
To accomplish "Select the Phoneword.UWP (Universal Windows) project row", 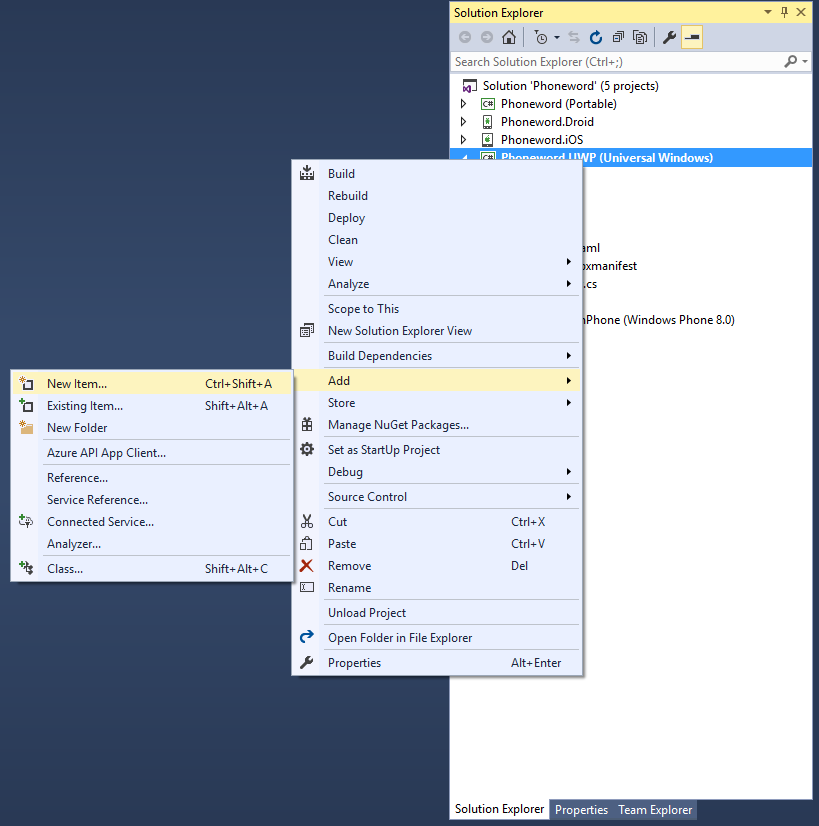I will (631, 158).
